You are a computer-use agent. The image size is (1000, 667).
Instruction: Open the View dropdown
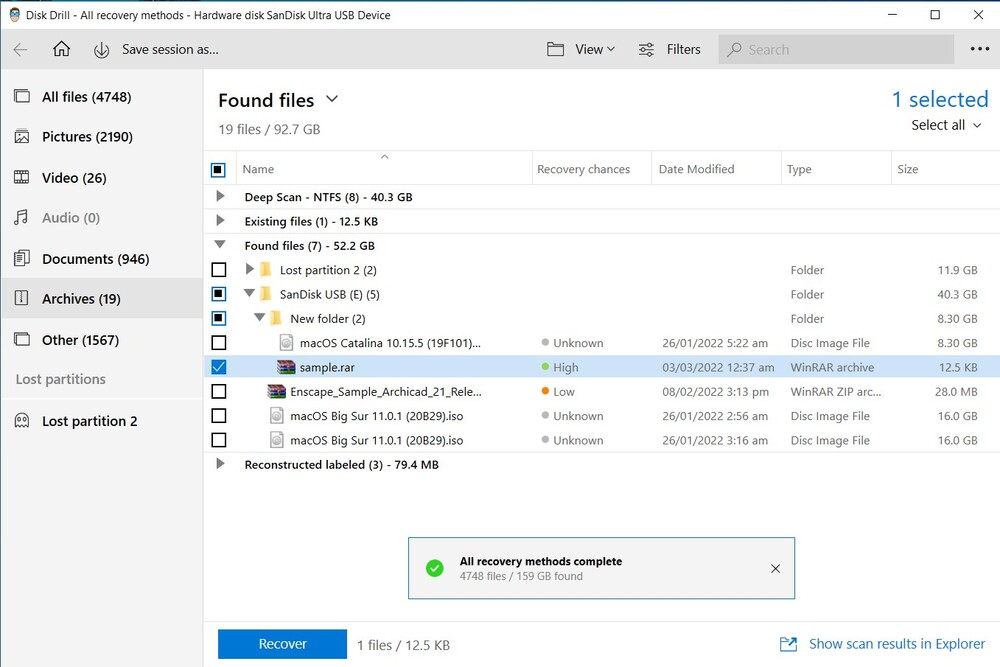(x=580, y=49)
